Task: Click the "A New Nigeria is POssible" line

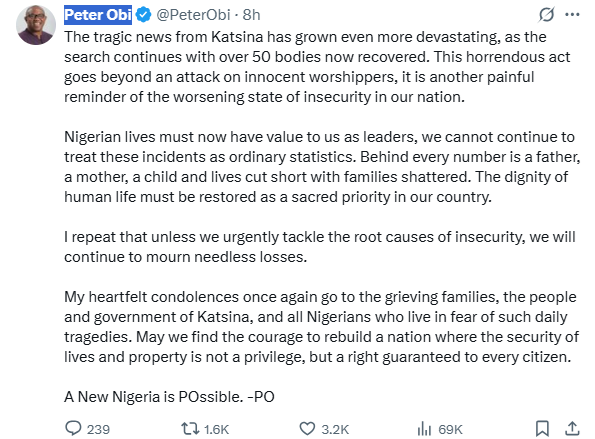Action: click(x=169, y=397)
